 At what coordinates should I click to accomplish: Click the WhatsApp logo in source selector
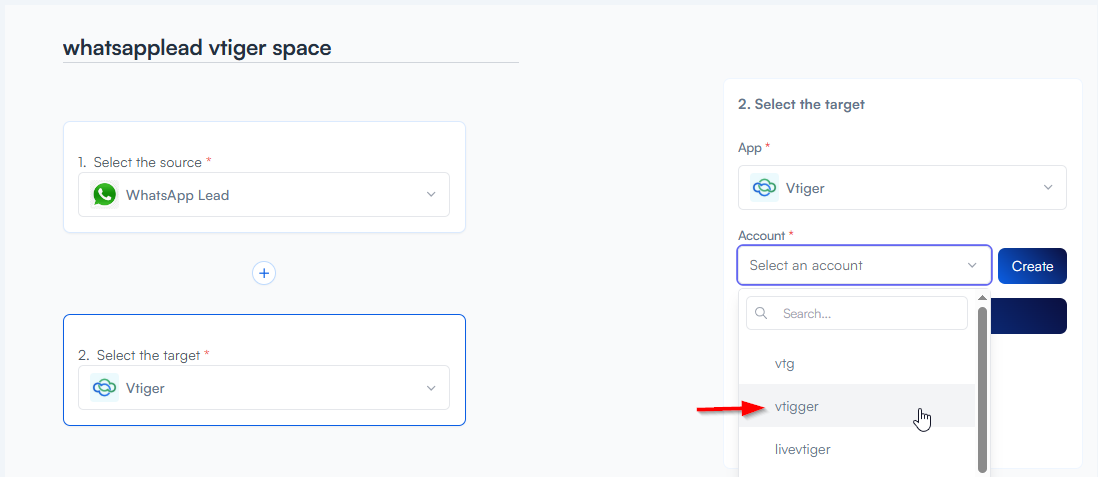[105, 195]
